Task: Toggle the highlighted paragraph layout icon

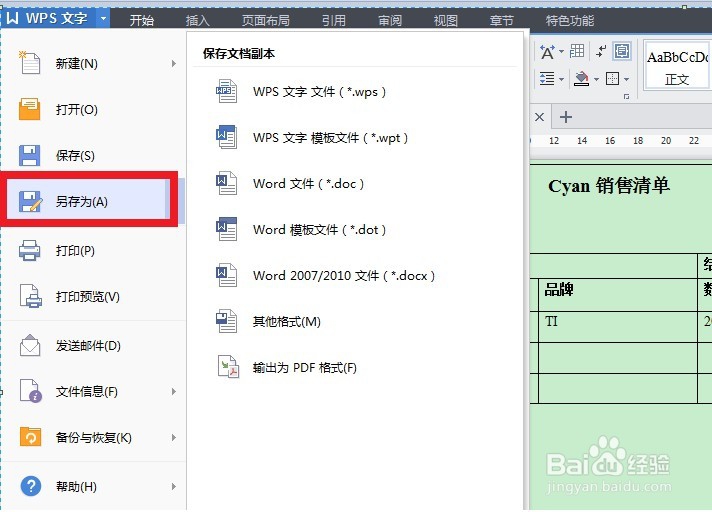Action: point(622,51)
